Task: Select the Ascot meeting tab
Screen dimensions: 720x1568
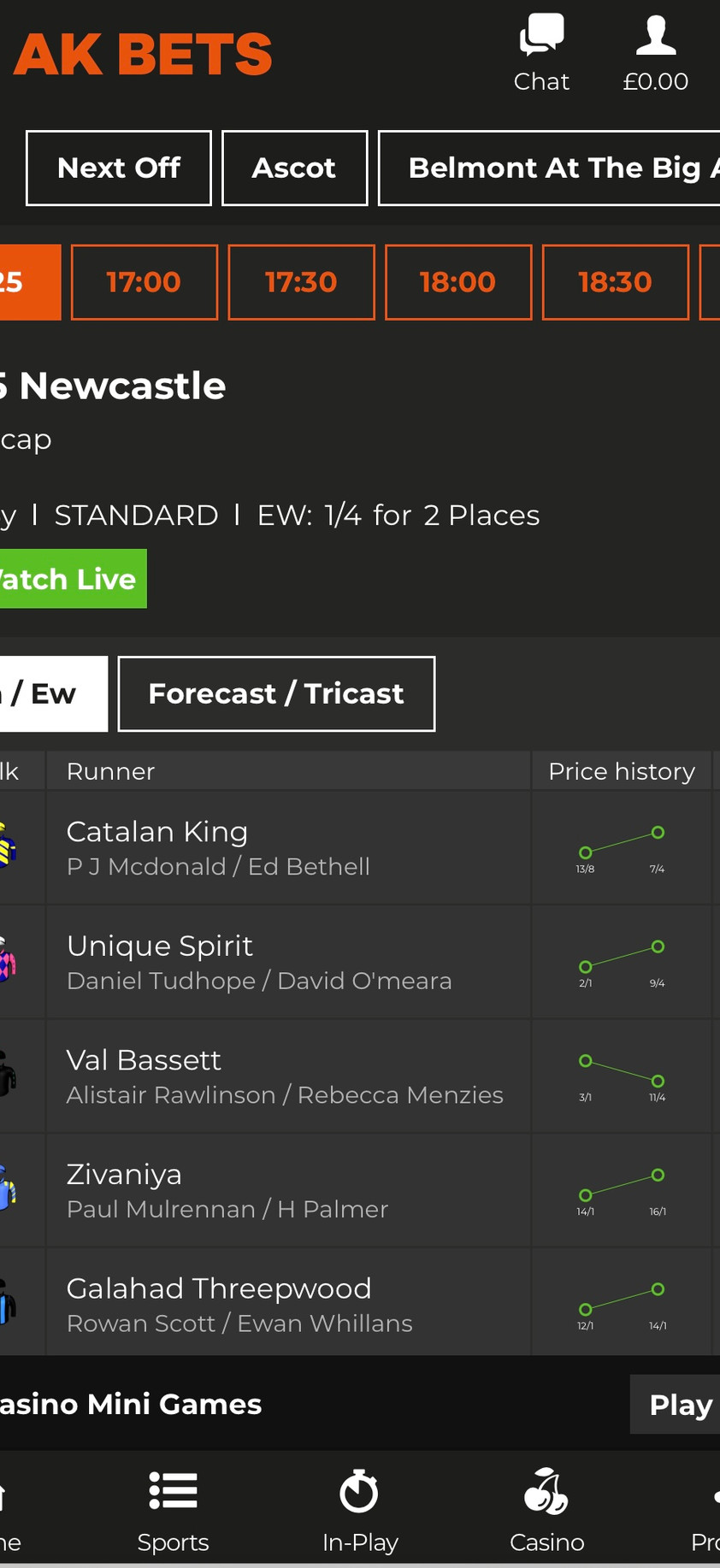Action: (294, 168)
